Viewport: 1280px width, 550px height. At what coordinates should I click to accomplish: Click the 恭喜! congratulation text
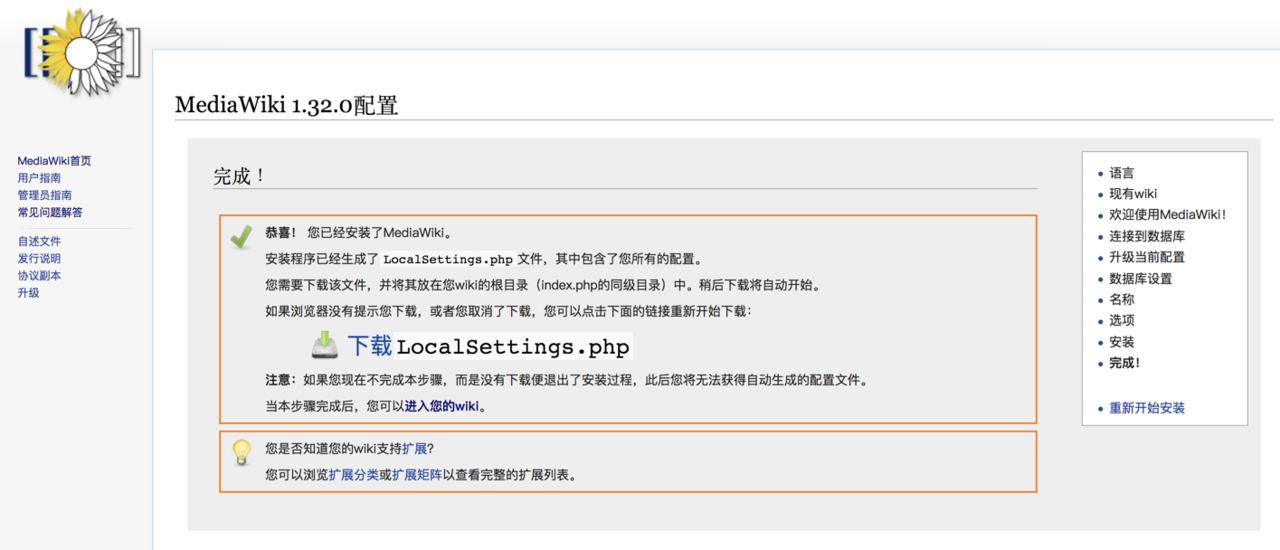point(281,232)
